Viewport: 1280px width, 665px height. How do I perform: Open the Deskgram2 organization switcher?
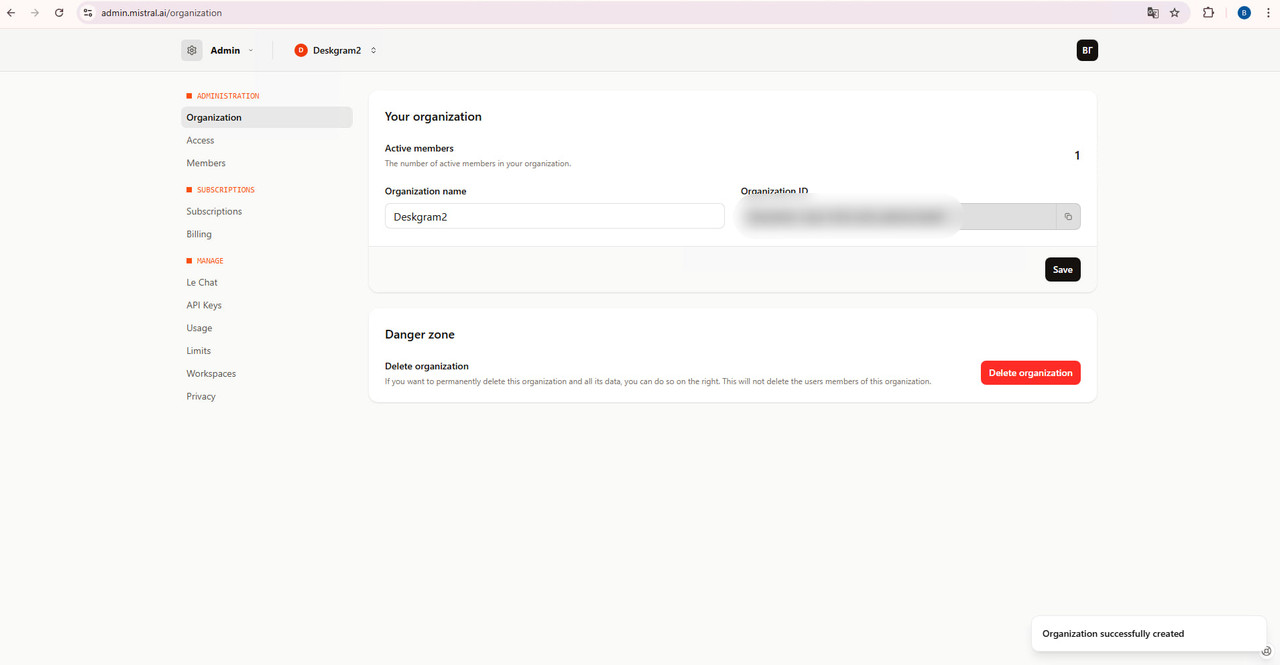(x=336, y=50)
